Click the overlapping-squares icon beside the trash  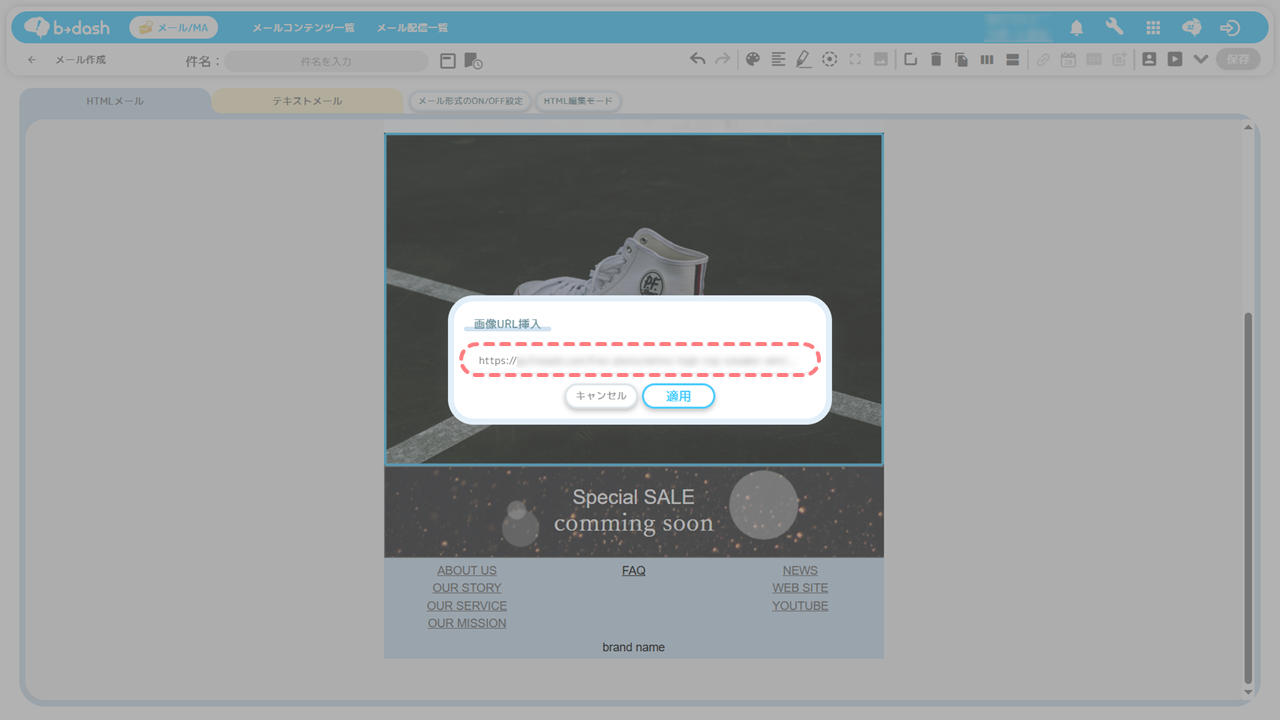tap(910, 59)
